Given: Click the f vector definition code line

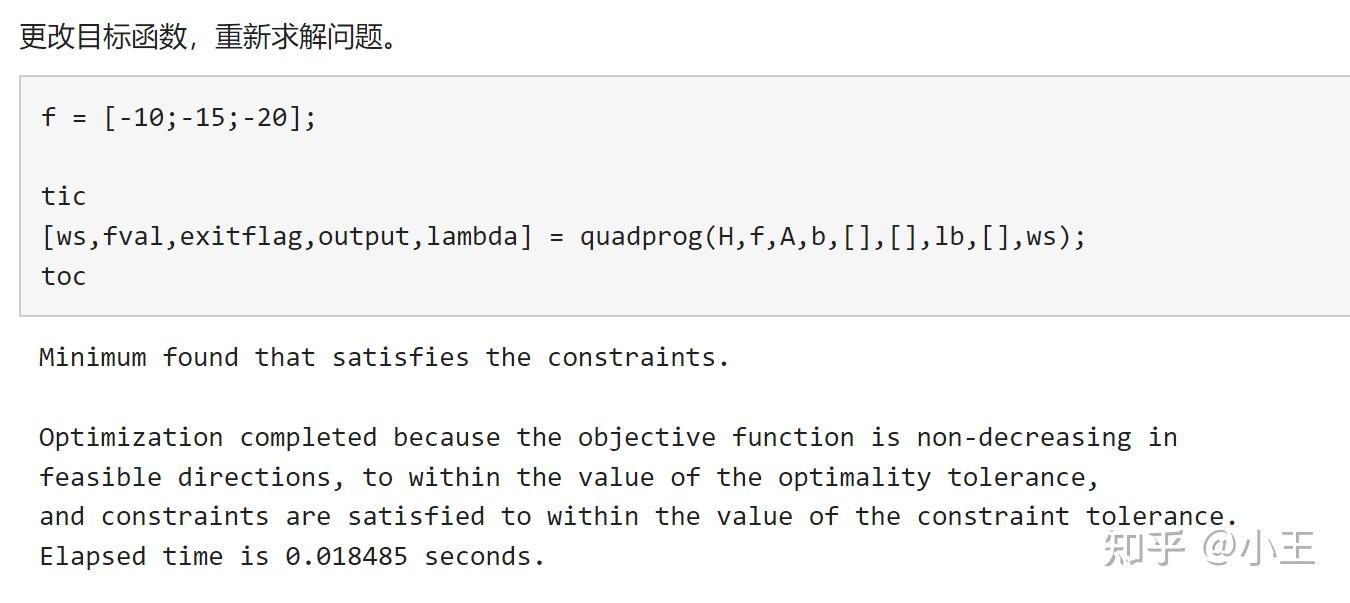Looking at the screenshot, I should (x=179, y=117).
